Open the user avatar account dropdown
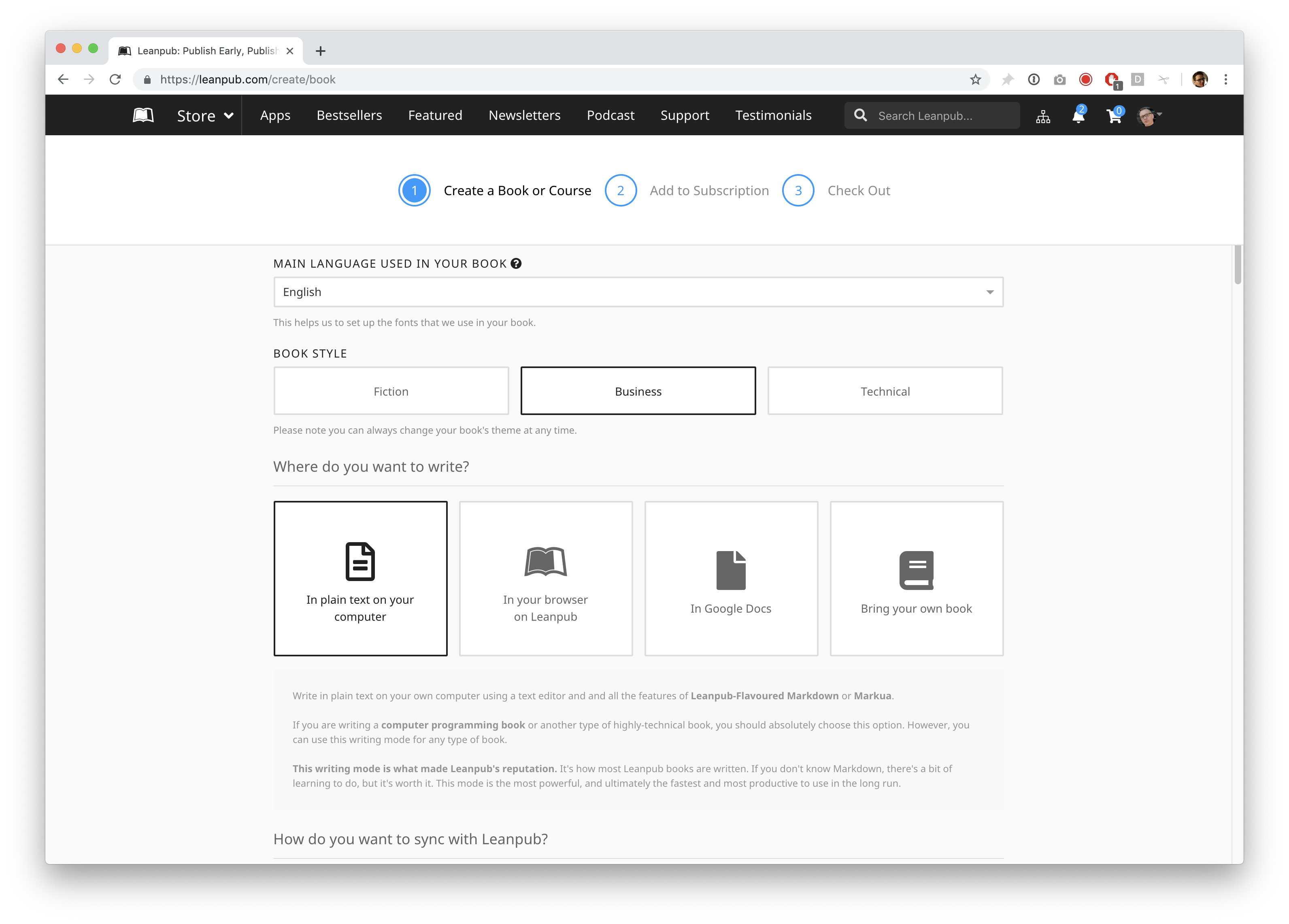The image size is (1289, 924). tap(1149, 115)
